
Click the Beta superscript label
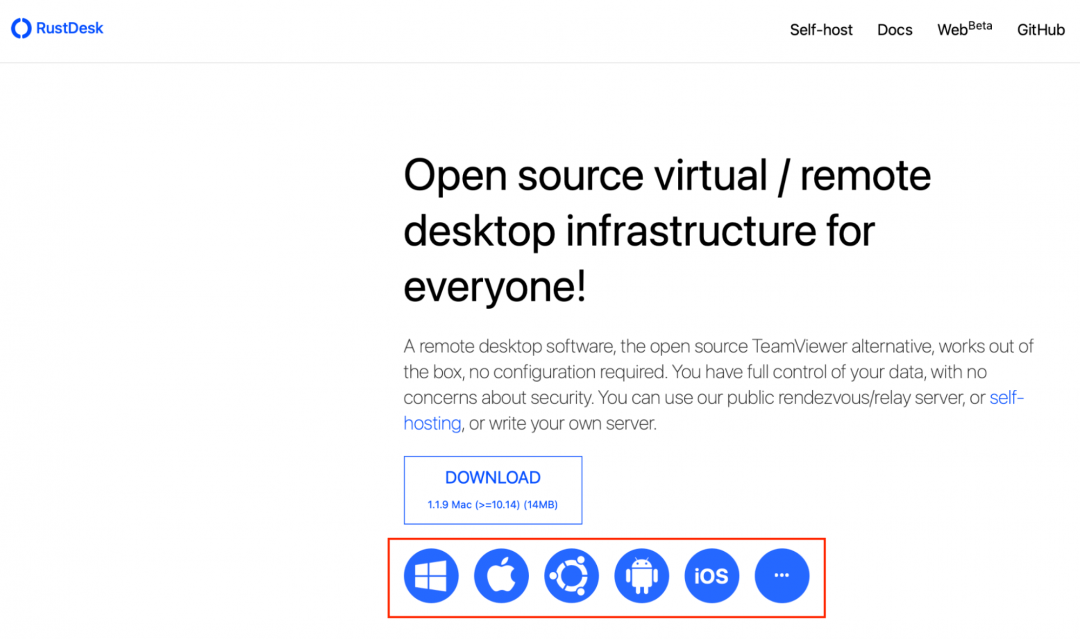(x=980, y=25)
